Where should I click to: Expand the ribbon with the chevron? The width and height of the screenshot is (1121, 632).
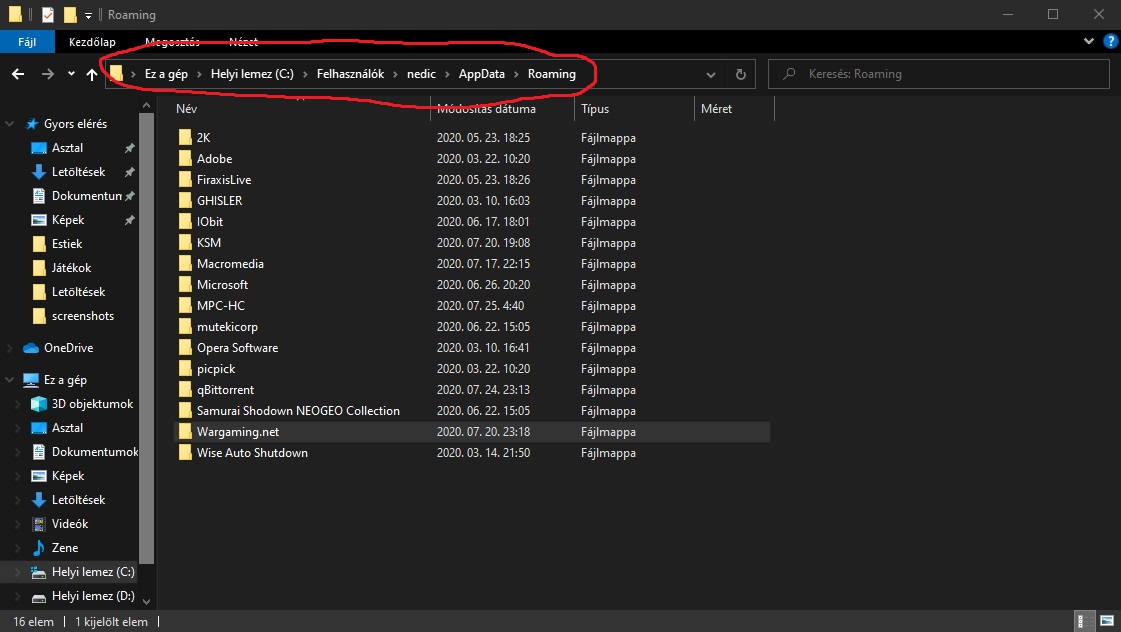coord(1089,41)
